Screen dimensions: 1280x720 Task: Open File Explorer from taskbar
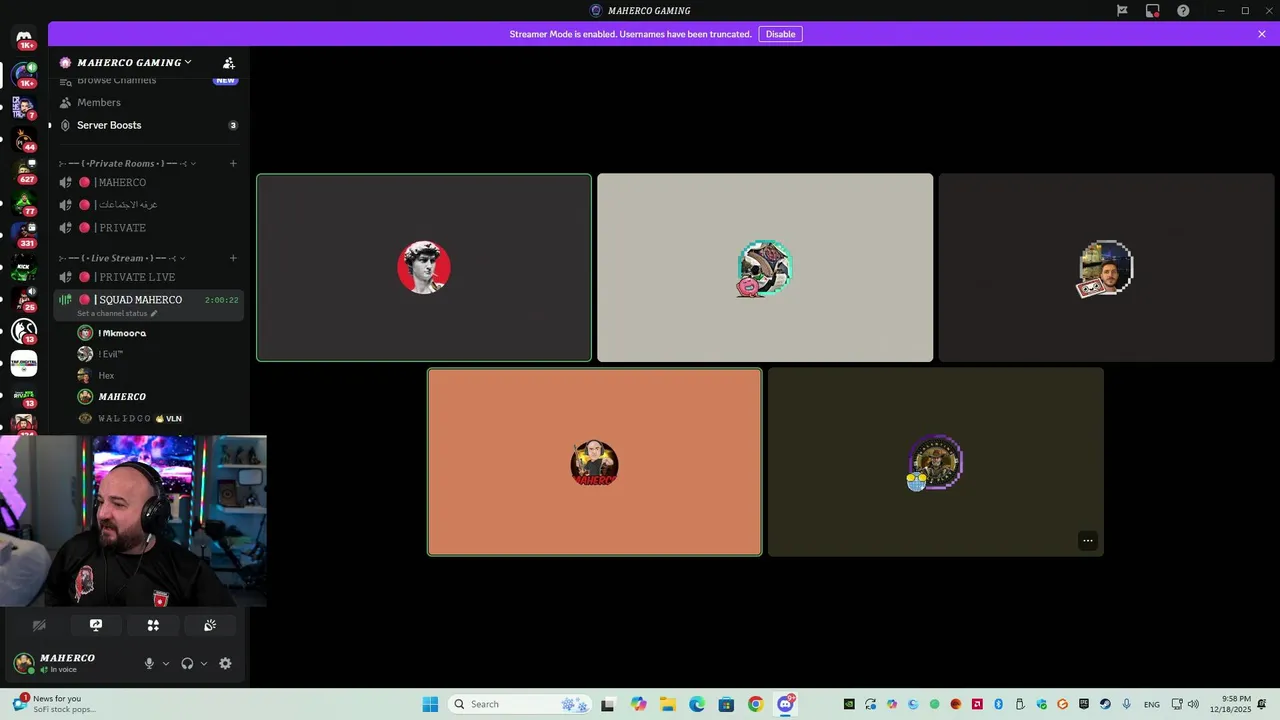tap(668, 704)
